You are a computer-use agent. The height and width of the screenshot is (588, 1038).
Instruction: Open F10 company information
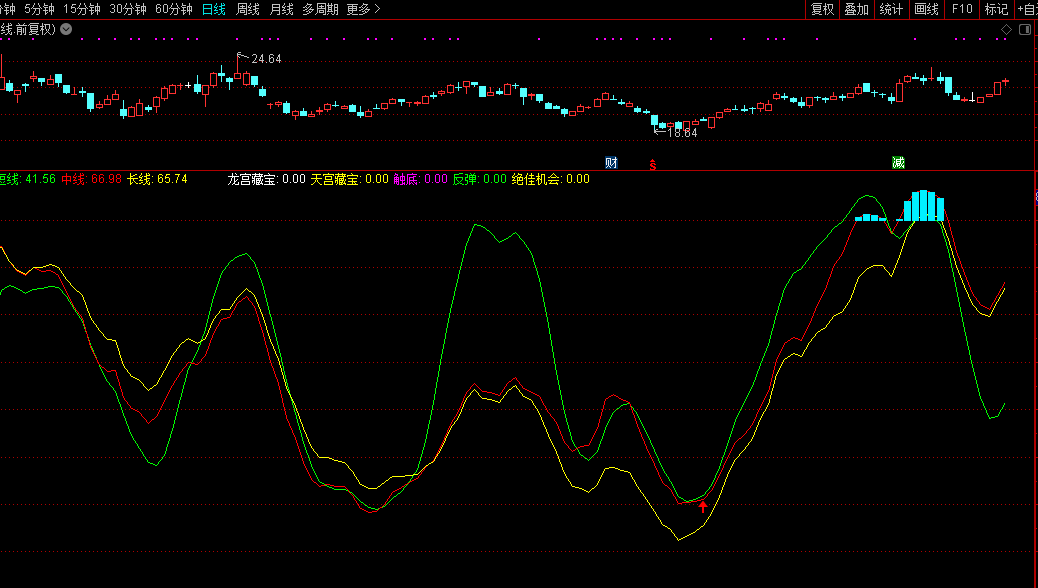point(961,9)
